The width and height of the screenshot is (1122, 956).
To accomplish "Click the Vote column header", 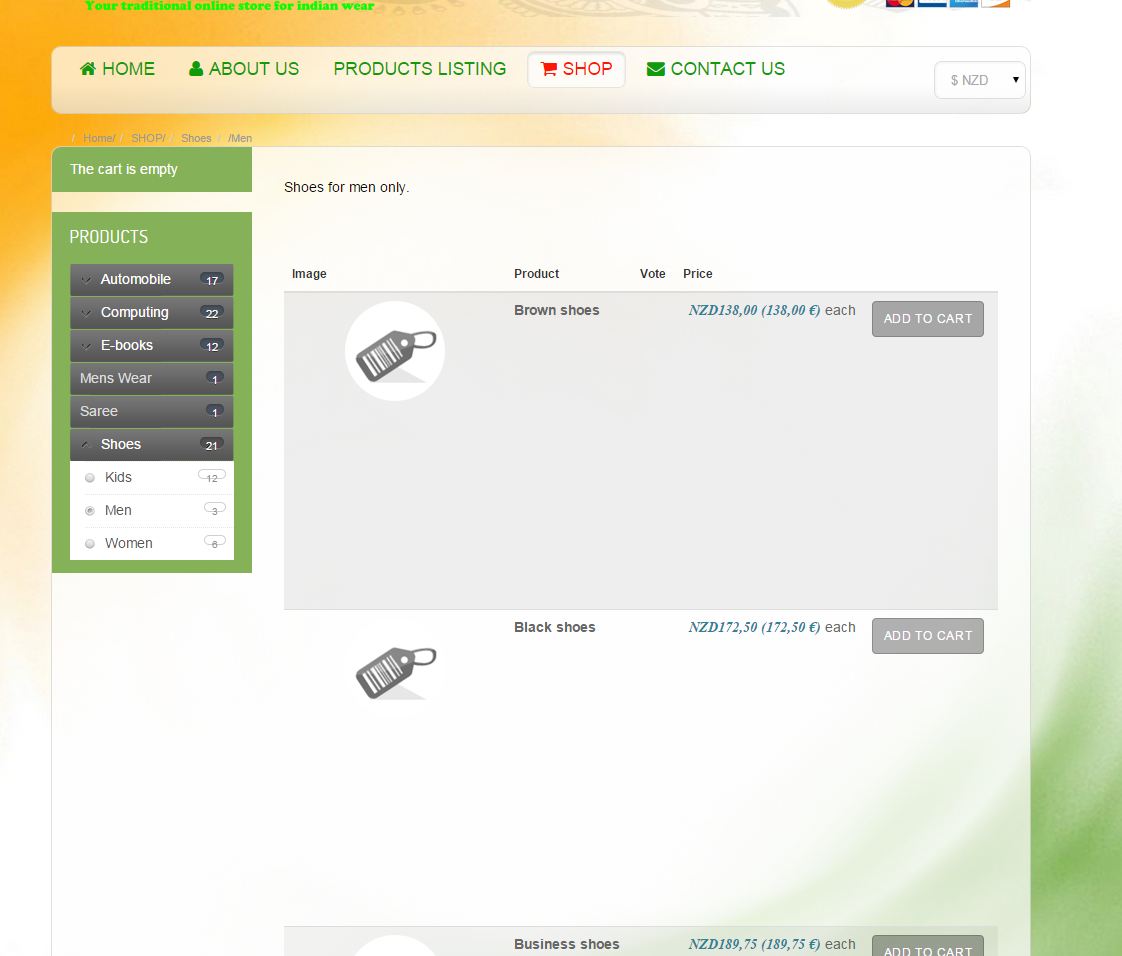I will (x=653, y=273).
